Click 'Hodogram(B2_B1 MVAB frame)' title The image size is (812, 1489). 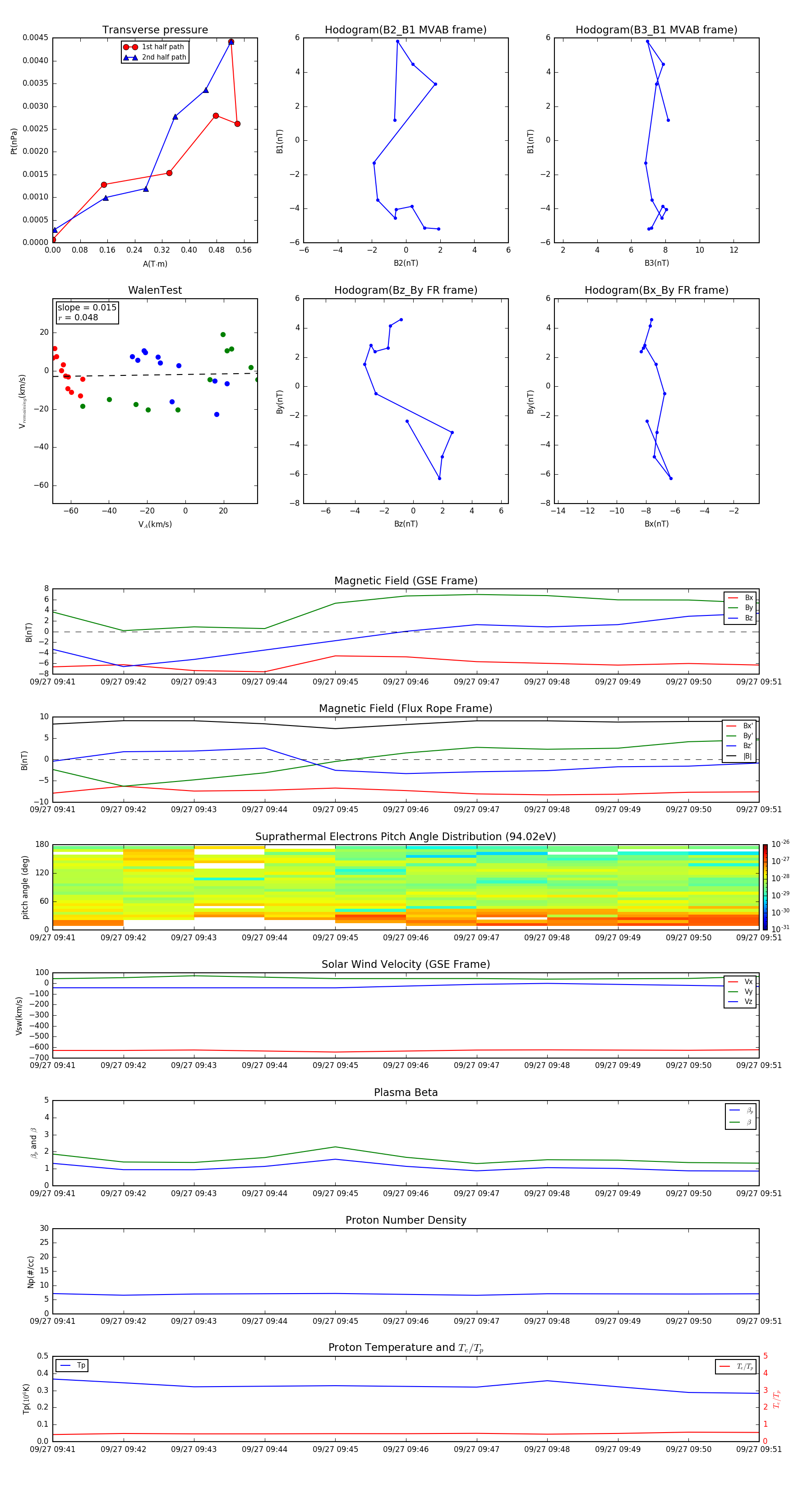[x=405, y=29]
